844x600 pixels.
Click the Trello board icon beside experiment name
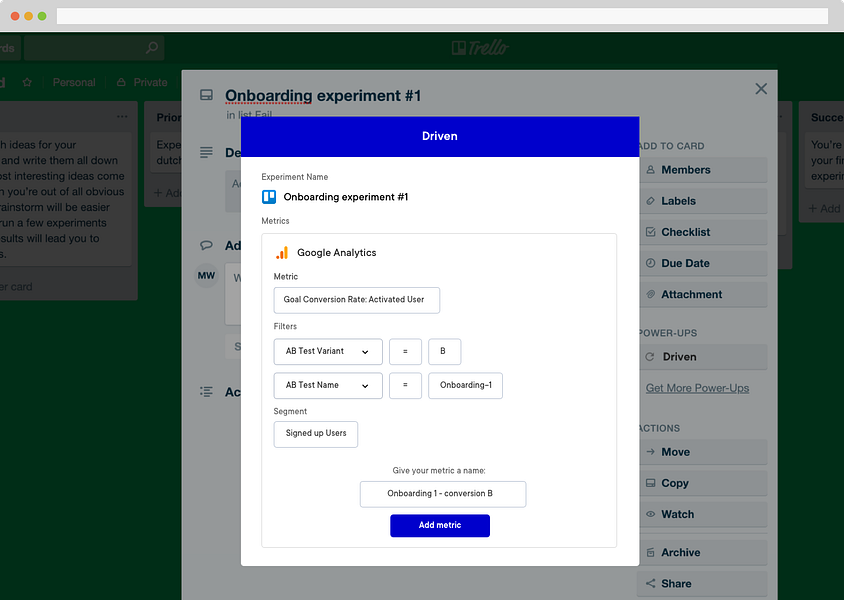[269, 197]
